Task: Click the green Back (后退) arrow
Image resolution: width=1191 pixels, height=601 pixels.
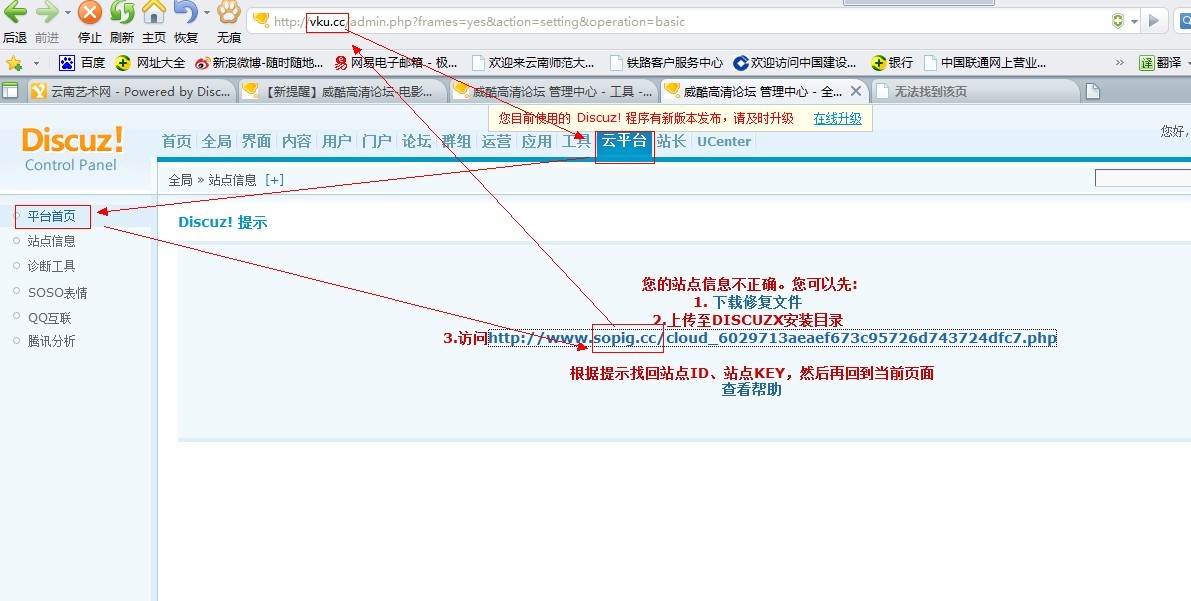Action: pos(15,12)
